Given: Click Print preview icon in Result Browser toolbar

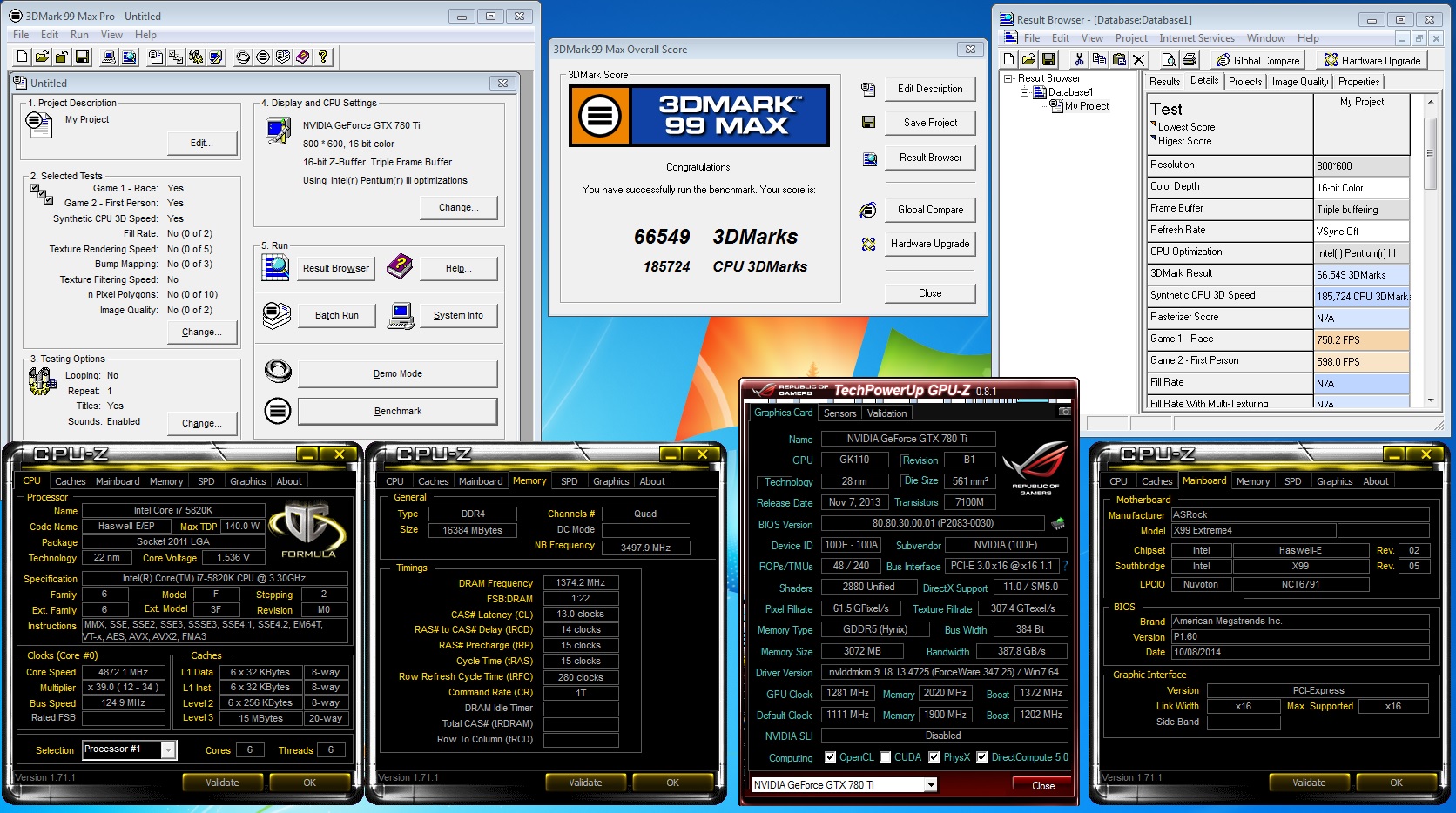Looking at the screenshot, I should (x=1169, y=59).
